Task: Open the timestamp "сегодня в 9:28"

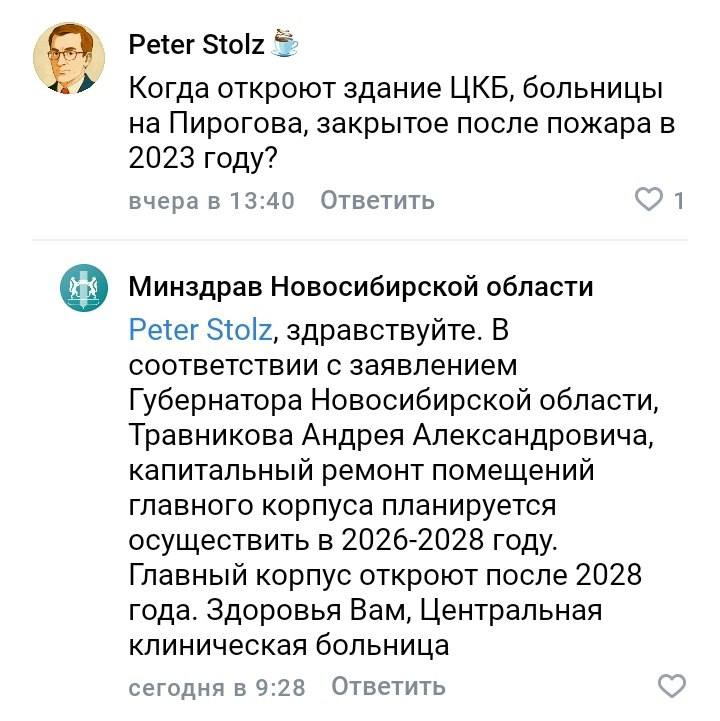Action: pos(217,687)
